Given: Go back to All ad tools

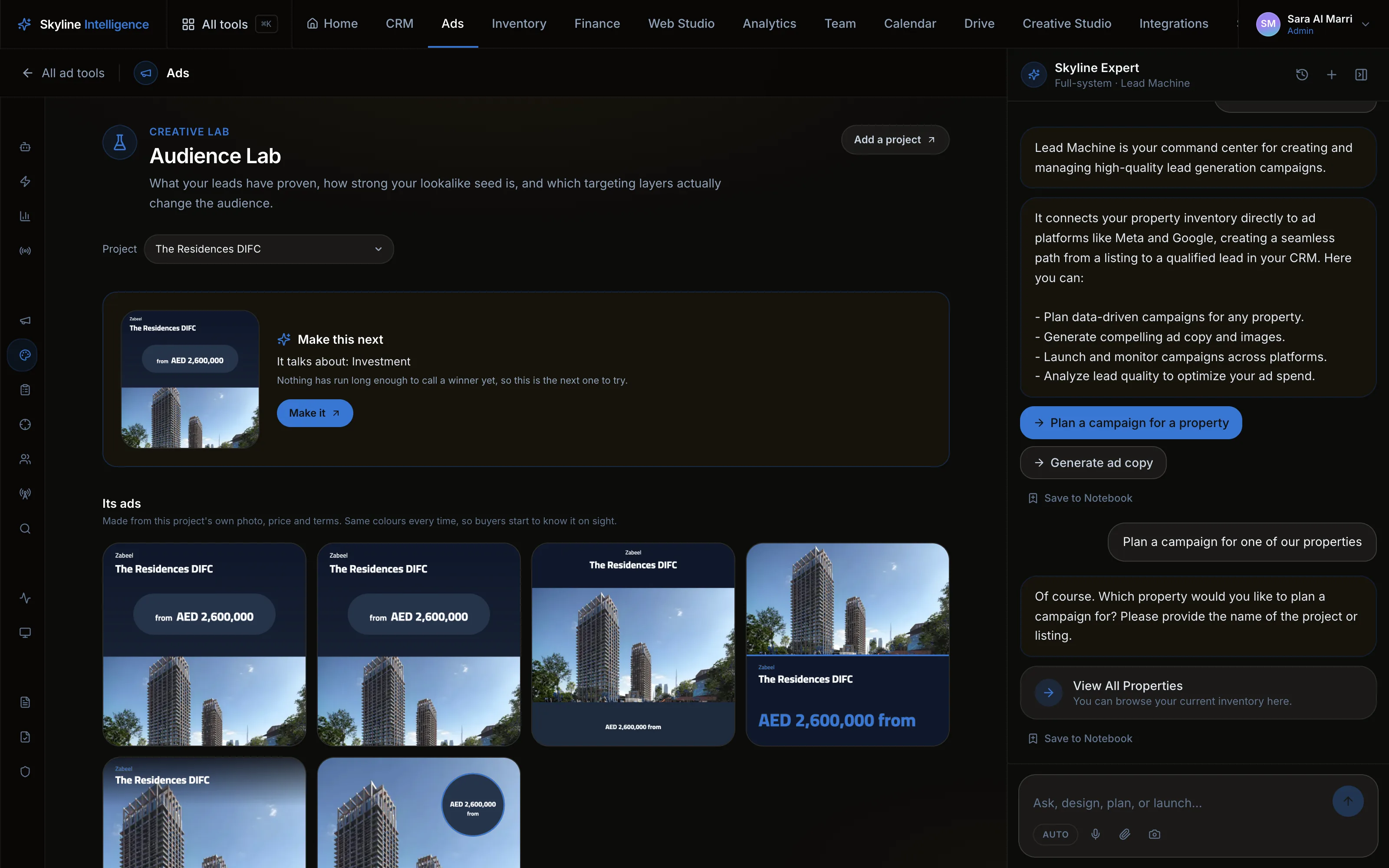Looking at the screenshot, I should coord(64,73).
